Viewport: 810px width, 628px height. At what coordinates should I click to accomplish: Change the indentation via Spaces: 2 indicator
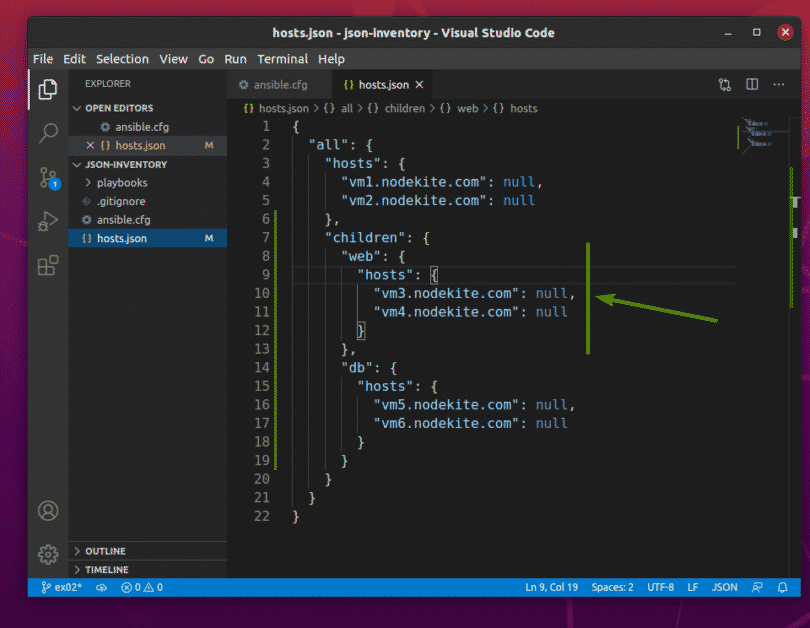(612, 587)
